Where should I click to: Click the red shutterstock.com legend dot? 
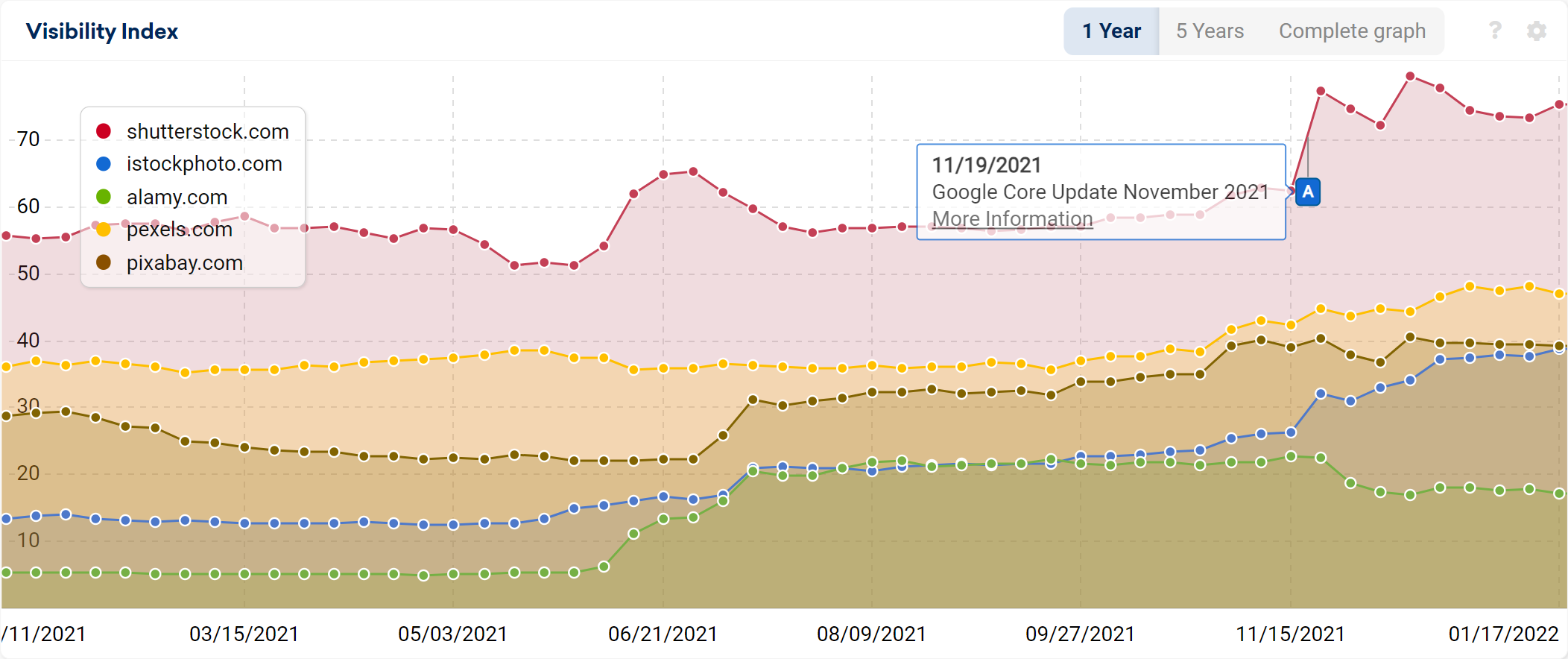(104, 131)
